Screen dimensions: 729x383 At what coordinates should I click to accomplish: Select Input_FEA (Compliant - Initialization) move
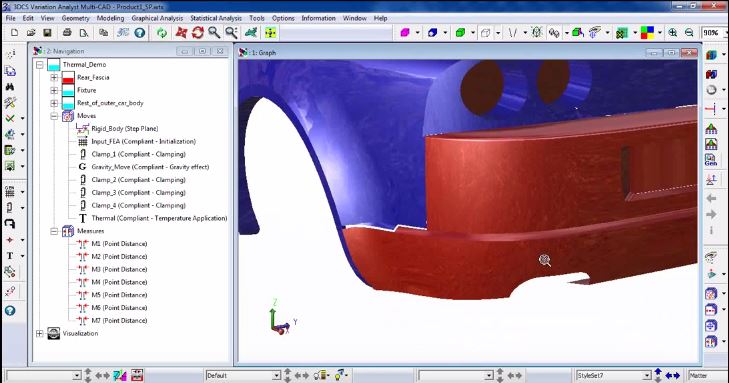[144, 141]
